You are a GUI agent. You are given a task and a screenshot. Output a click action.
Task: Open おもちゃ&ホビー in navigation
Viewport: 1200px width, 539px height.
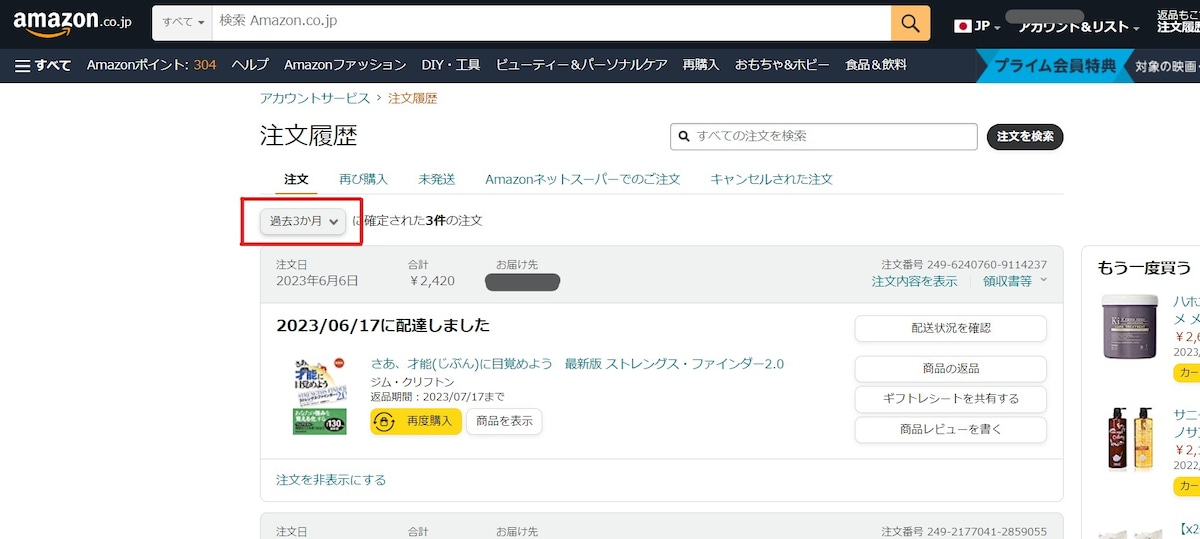(782, 65)
